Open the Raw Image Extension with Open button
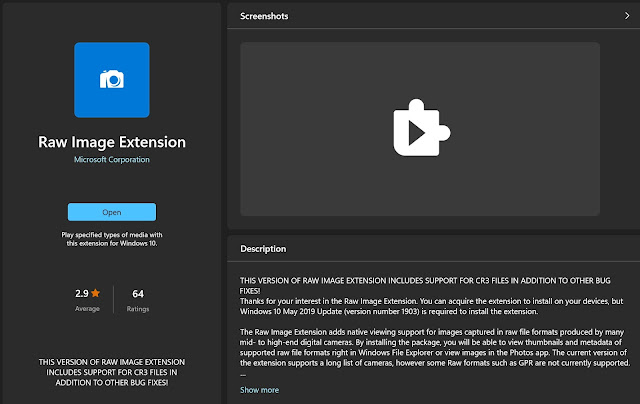 pos(112,212)
